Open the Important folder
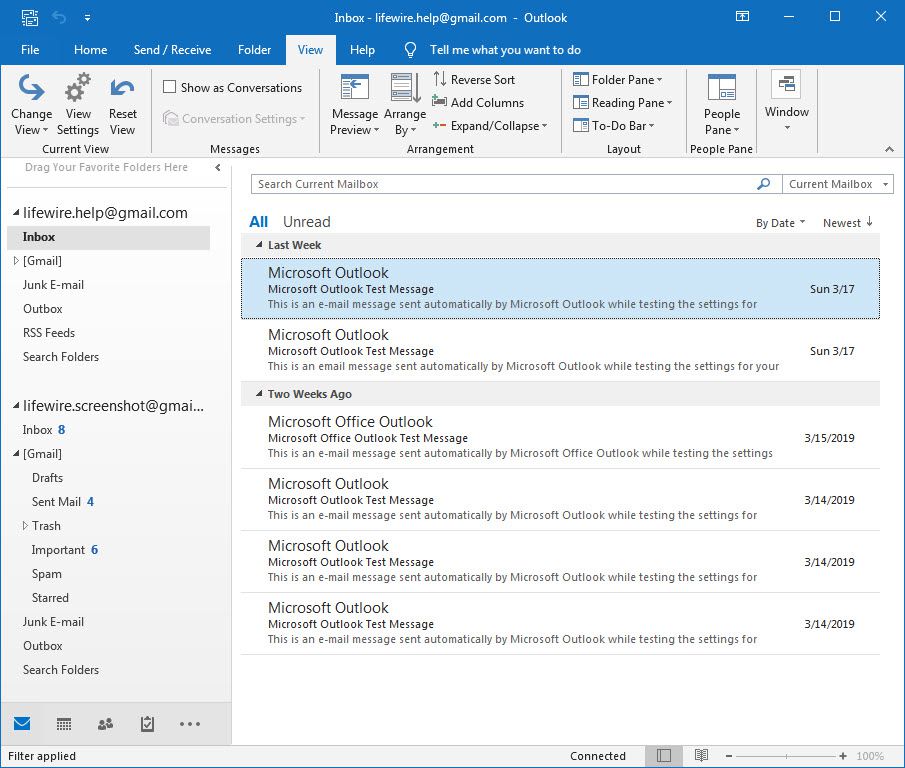Viewport: 905px width, 768px height. click(x=65, y=550)
